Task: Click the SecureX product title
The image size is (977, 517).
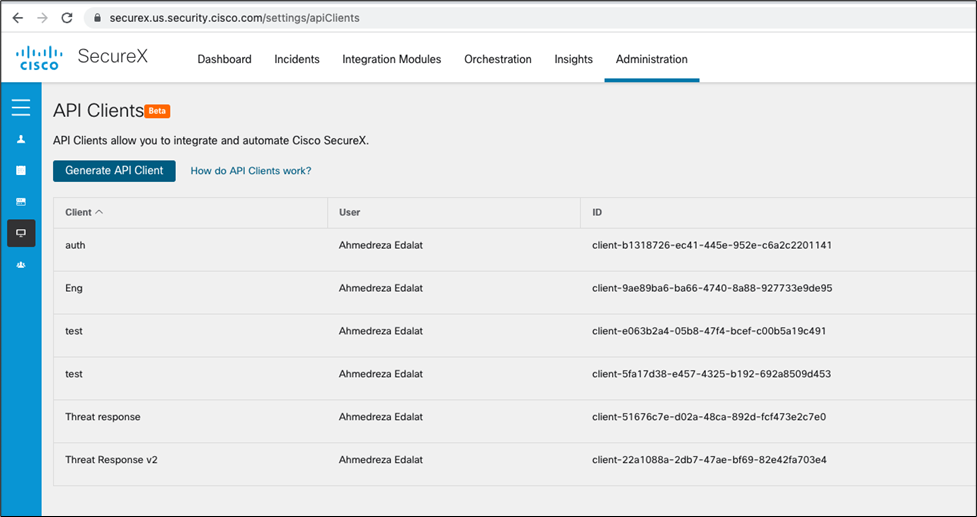Action: point(113,55)
